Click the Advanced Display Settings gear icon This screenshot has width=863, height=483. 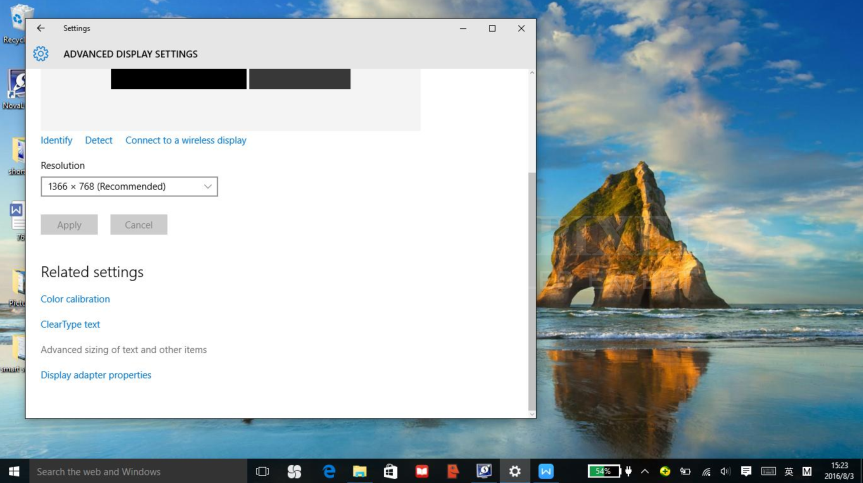tap(41, 54)
